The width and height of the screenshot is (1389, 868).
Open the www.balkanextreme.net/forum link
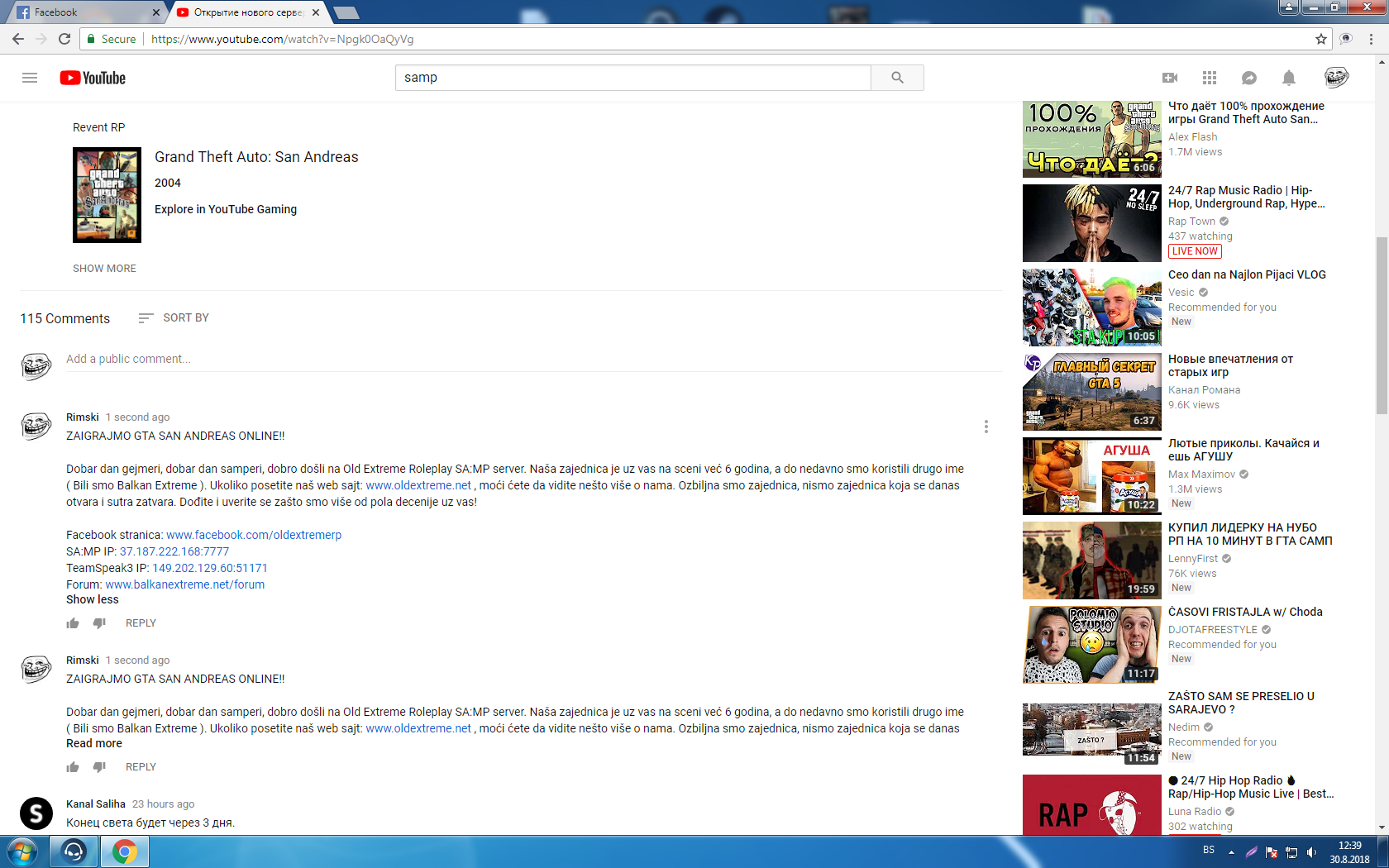[x=185, y=584]
